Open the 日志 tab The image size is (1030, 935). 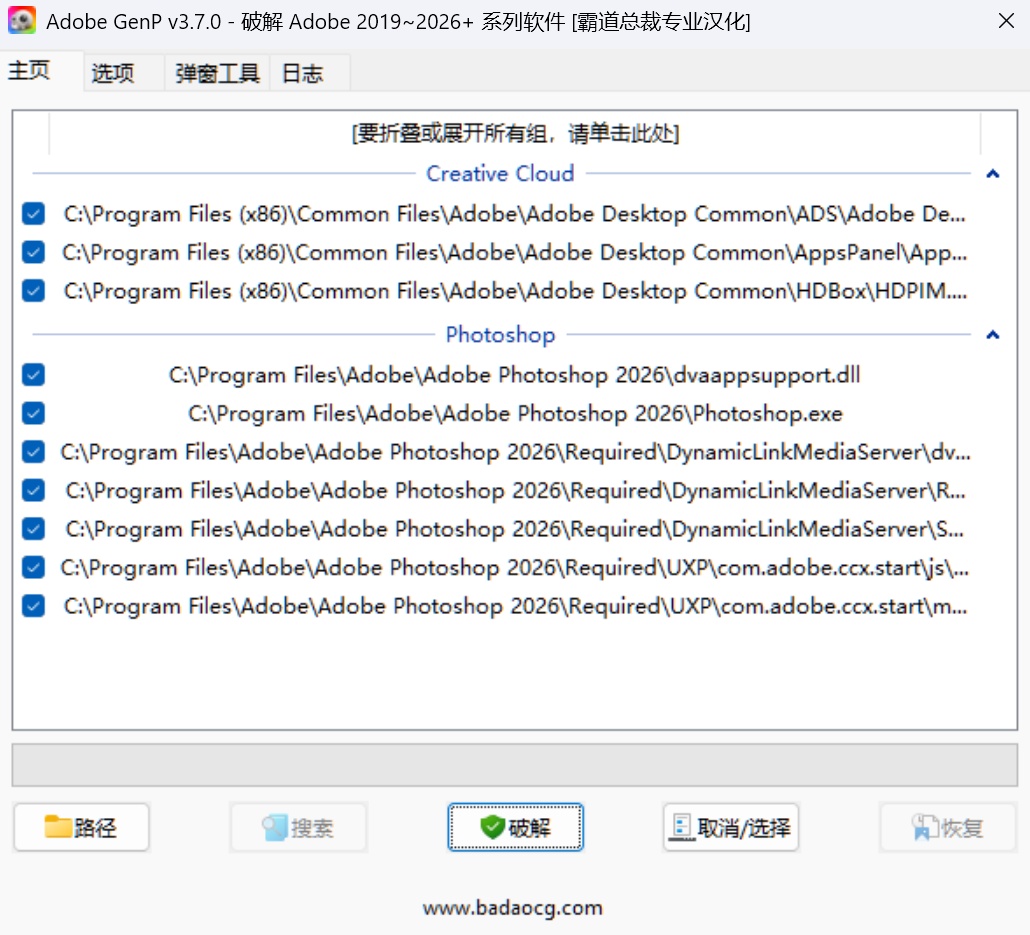tap(302, 74)
